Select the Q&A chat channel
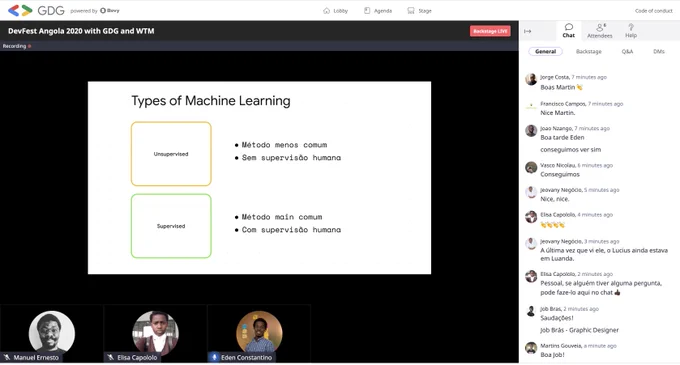The height and width of the screenshot is (365, 680). pos(627,51)
